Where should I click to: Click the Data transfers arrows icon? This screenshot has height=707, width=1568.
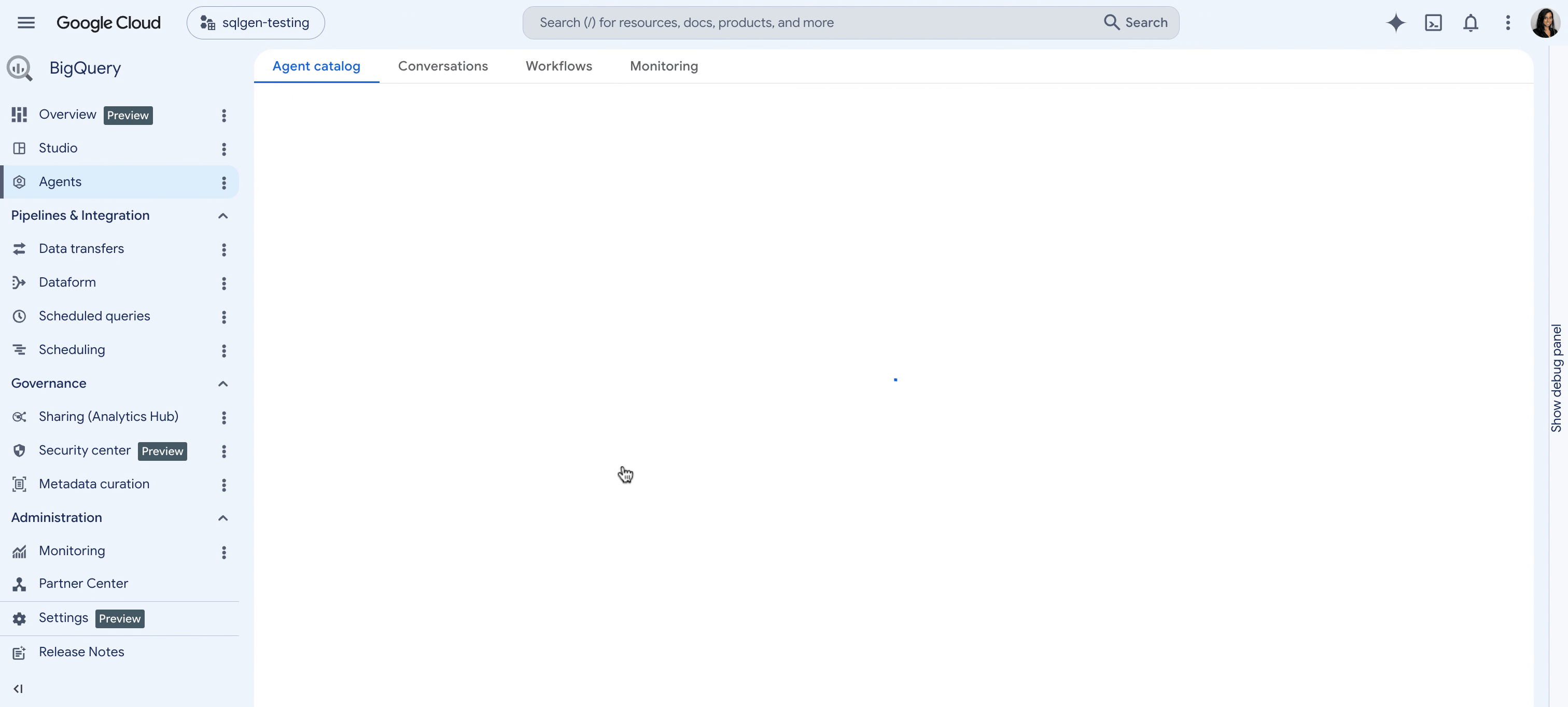[20, 249]
